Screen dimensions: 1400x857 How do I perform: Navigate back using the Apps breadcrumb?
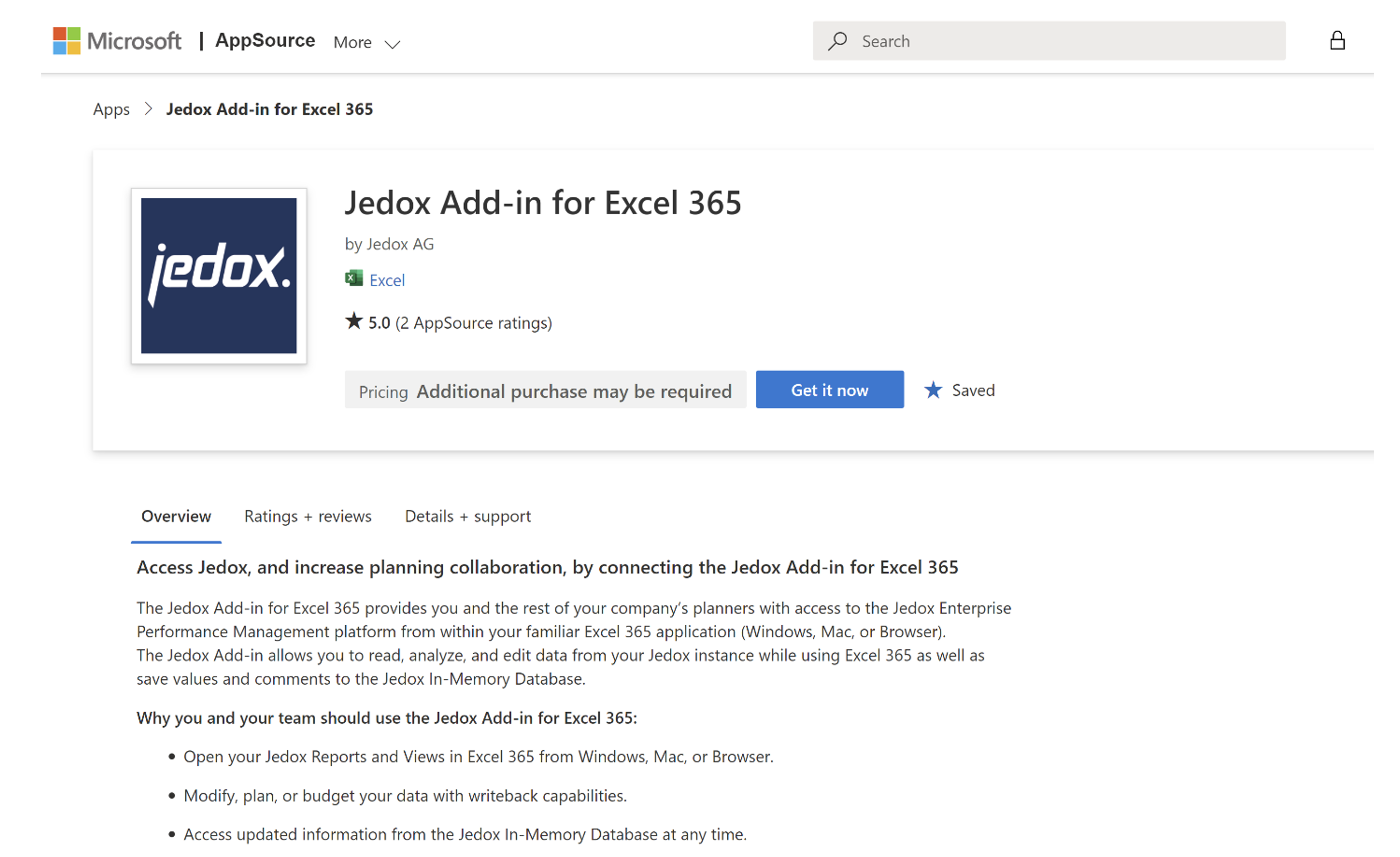tap(111, 109)
